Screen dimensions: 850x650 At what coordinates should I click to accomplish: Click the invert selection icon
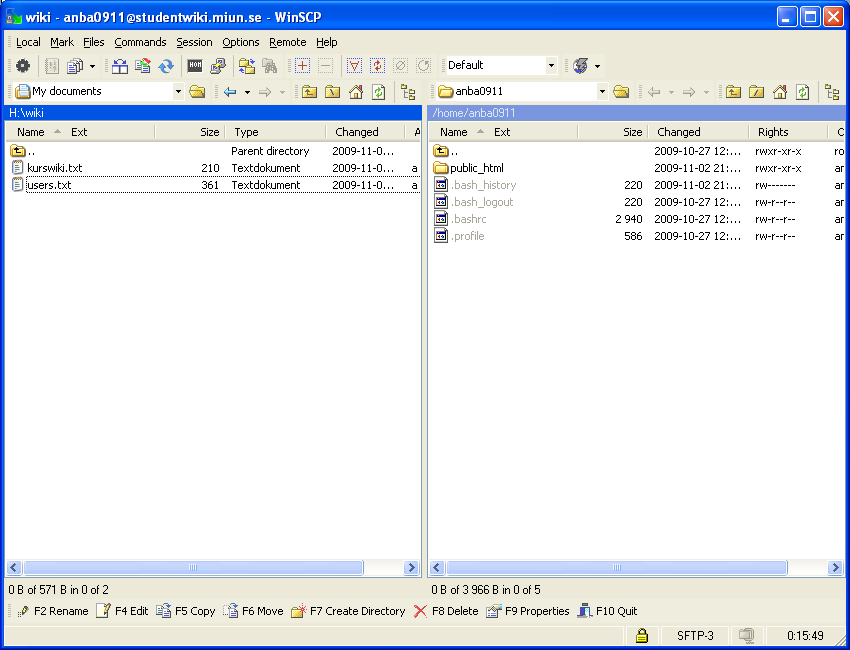coord(377,66)
